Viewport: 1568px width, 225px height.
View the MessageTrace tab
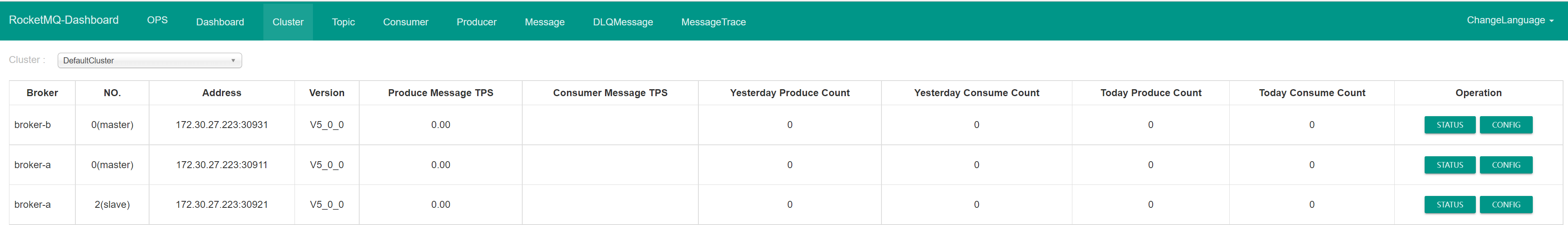point(713,22)
